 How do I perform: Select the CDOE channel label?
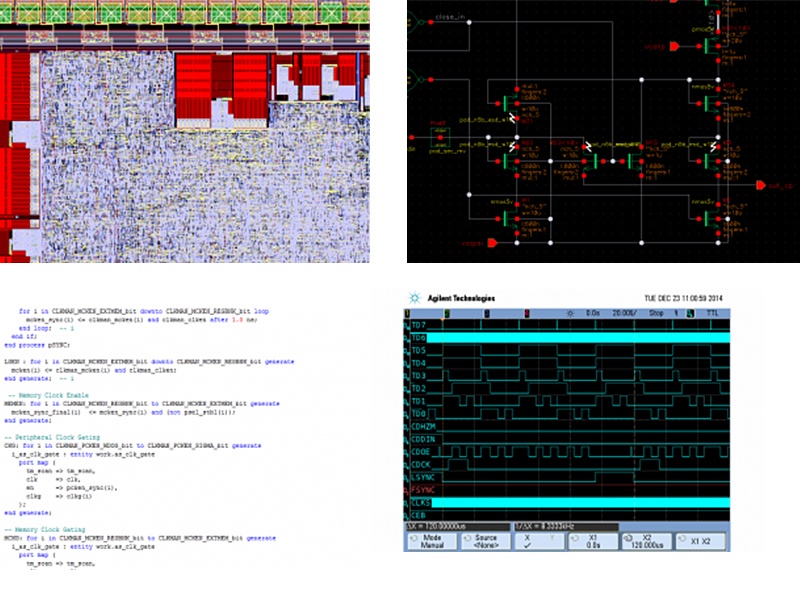click(423, 450)
